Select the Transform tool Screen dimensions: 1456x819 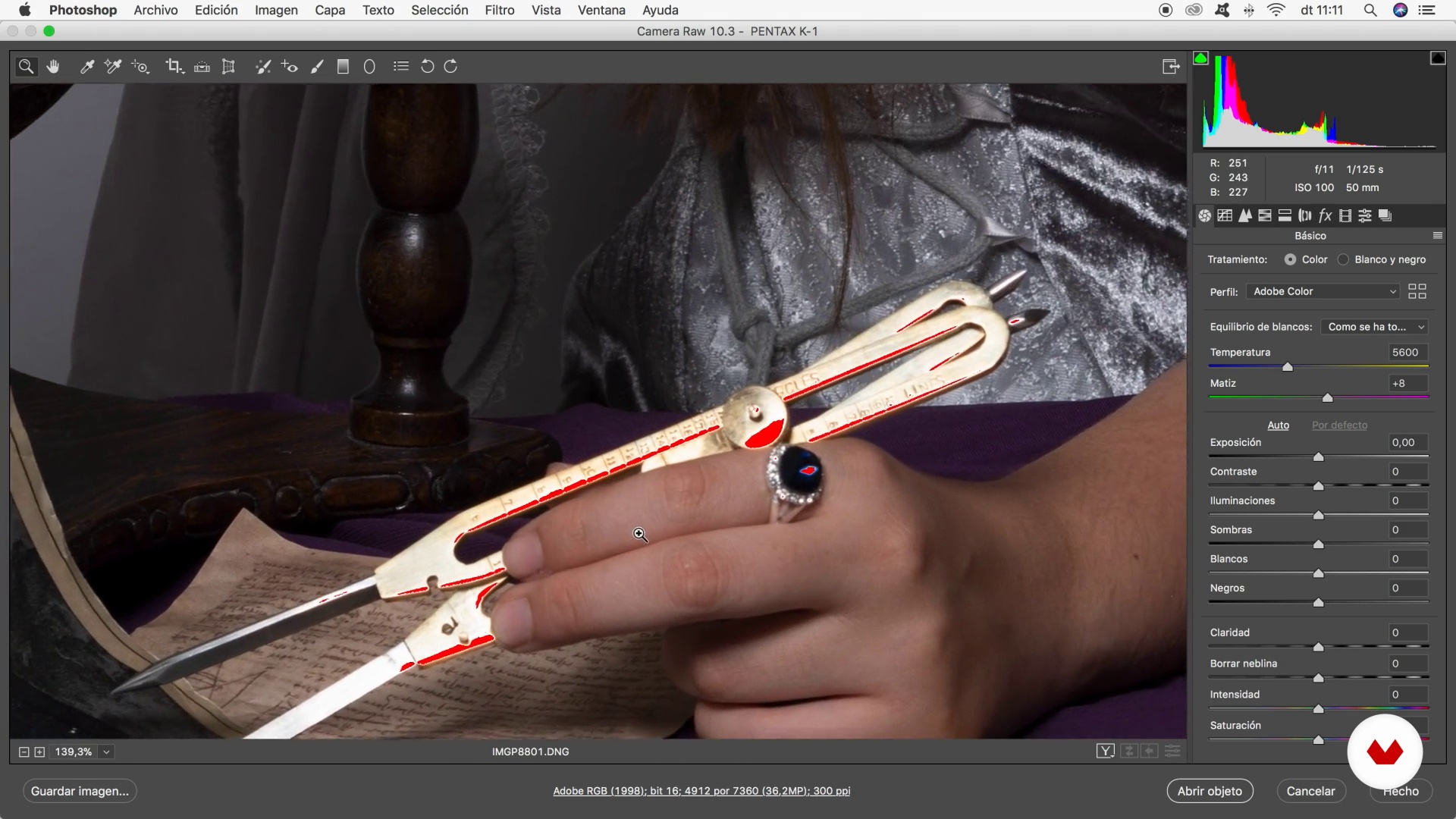click(x=228, y=67)
